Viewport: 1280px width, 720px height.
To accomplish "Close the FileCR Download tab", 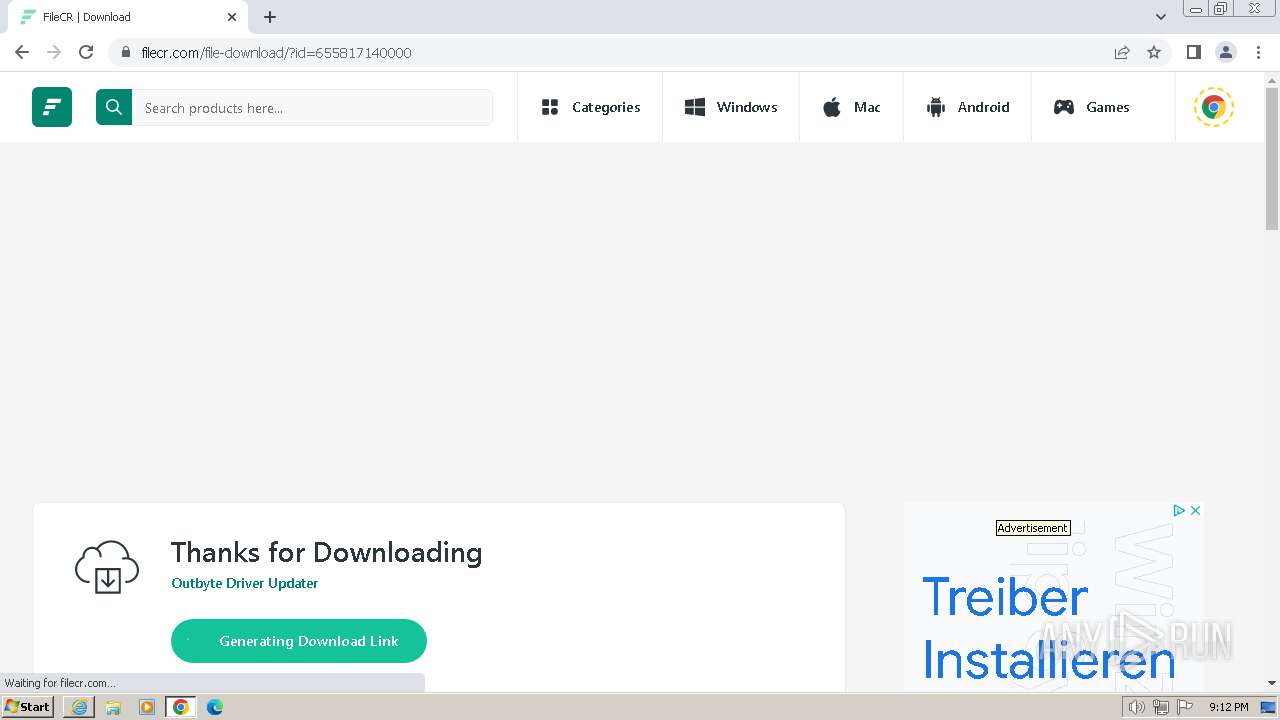I will 232,17.
